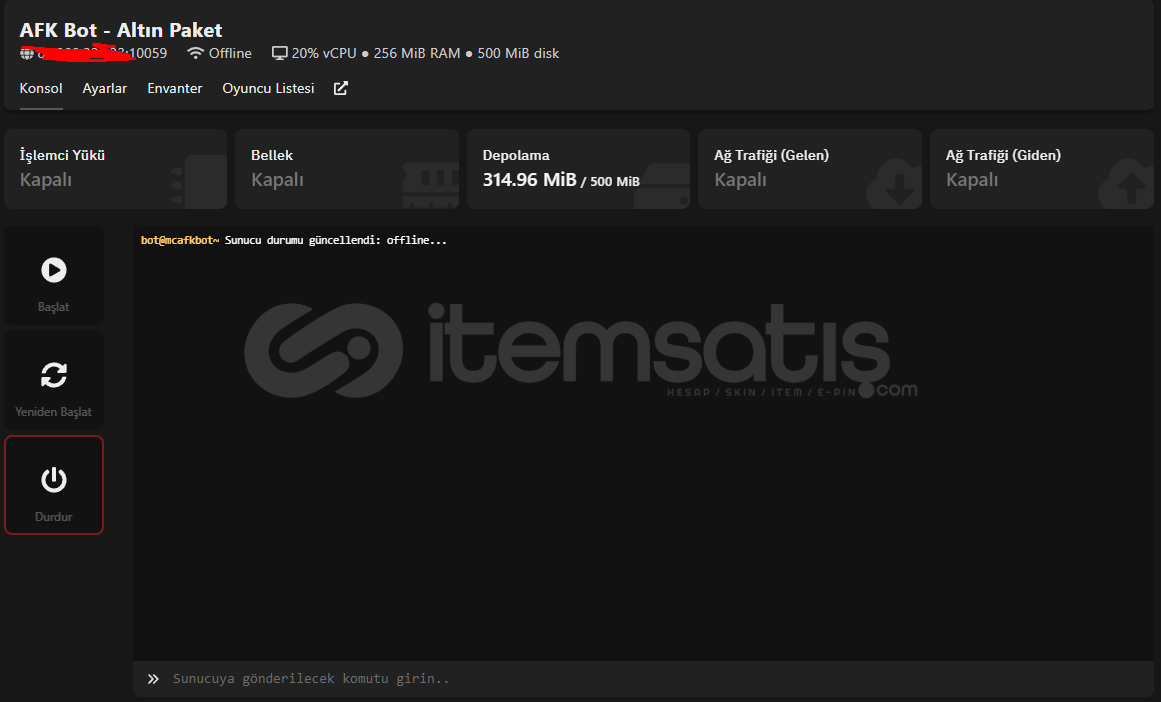Click the upload cloud icon in Giden card
This screenshot has height=702, width=1161.
click(x=1126, y=183)
